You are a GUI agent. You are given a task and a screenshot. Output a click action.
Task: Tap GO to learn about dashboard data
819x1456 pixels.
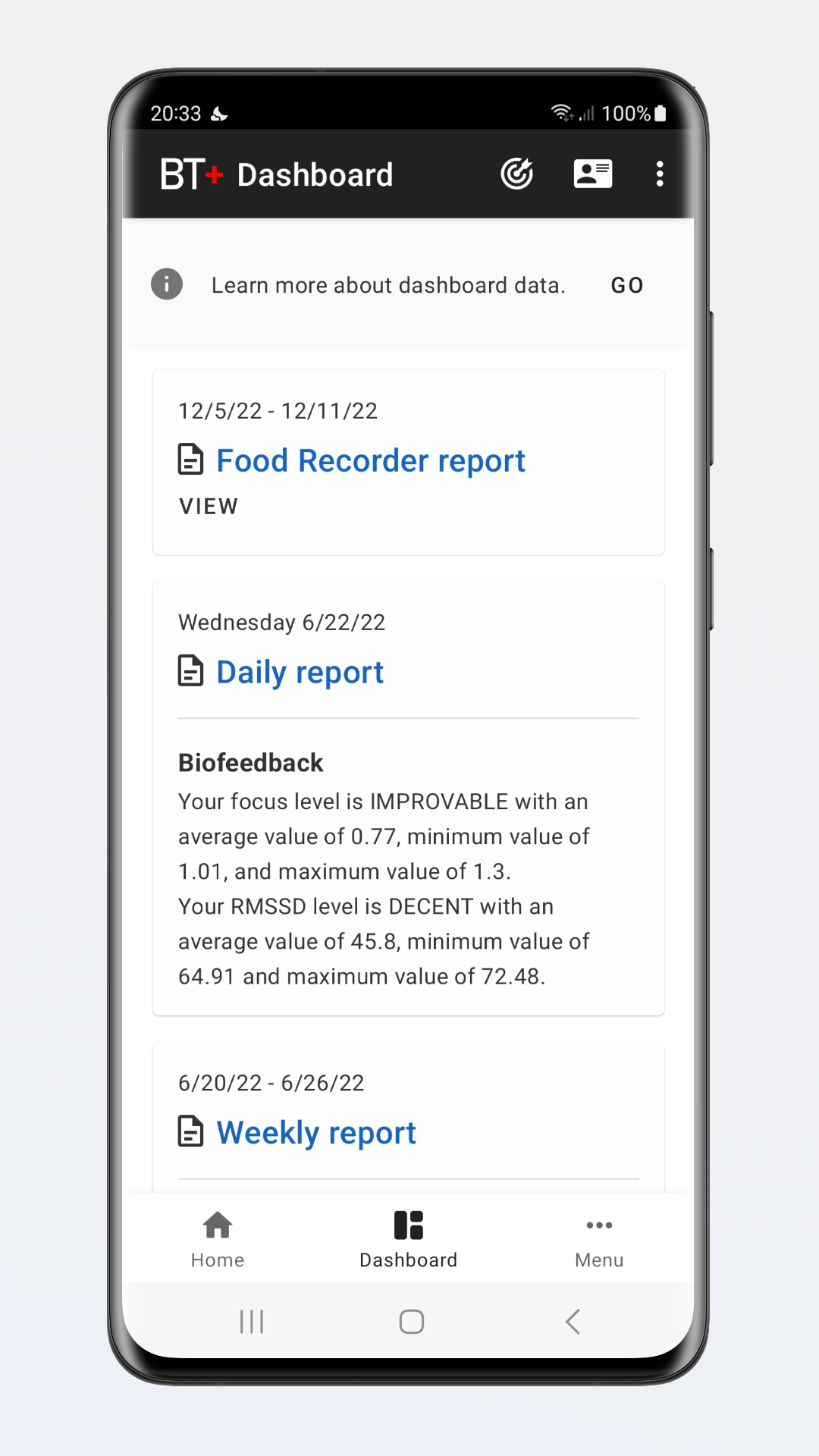[627, 285]
